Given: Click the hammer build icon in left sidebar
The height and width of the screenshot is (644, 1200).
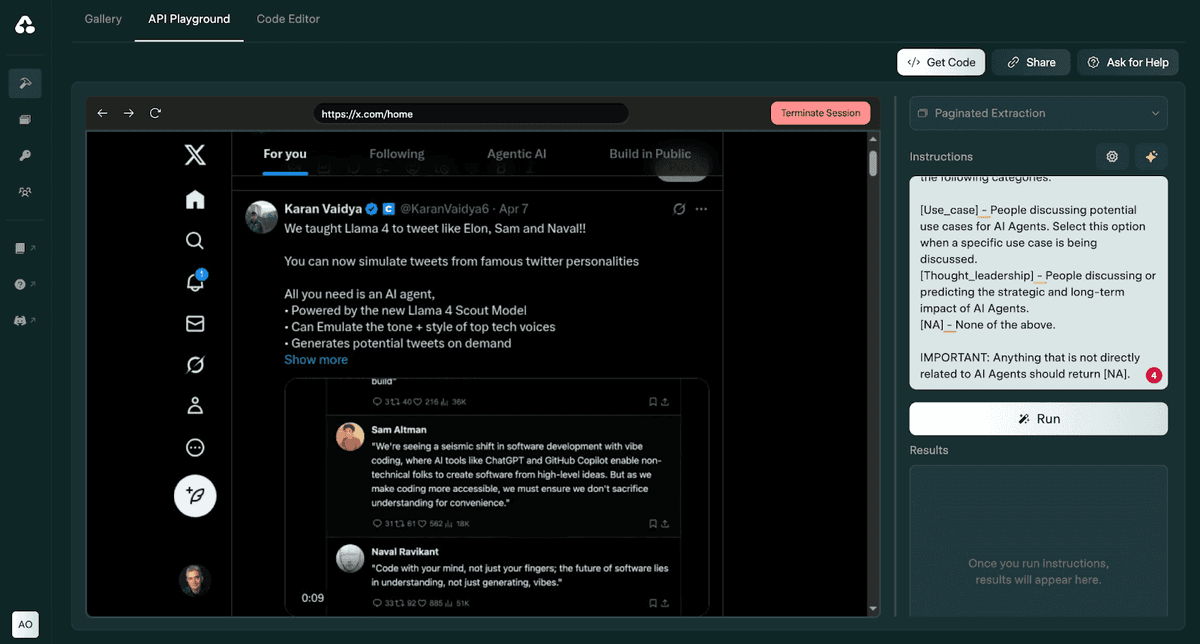Looking at the screenshot, I should click(25, 83).
